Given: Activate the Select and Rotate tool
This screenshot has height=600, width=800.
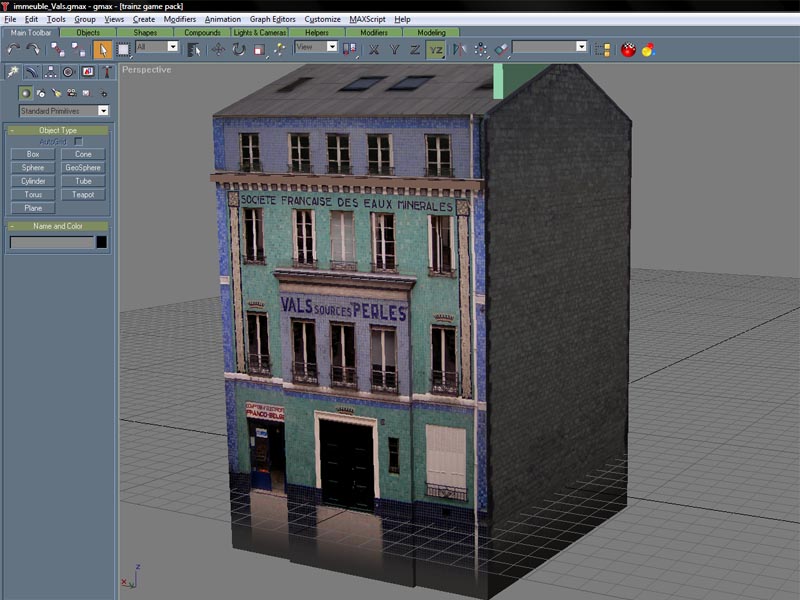Looking at the screenshot, I should [238, 48].
